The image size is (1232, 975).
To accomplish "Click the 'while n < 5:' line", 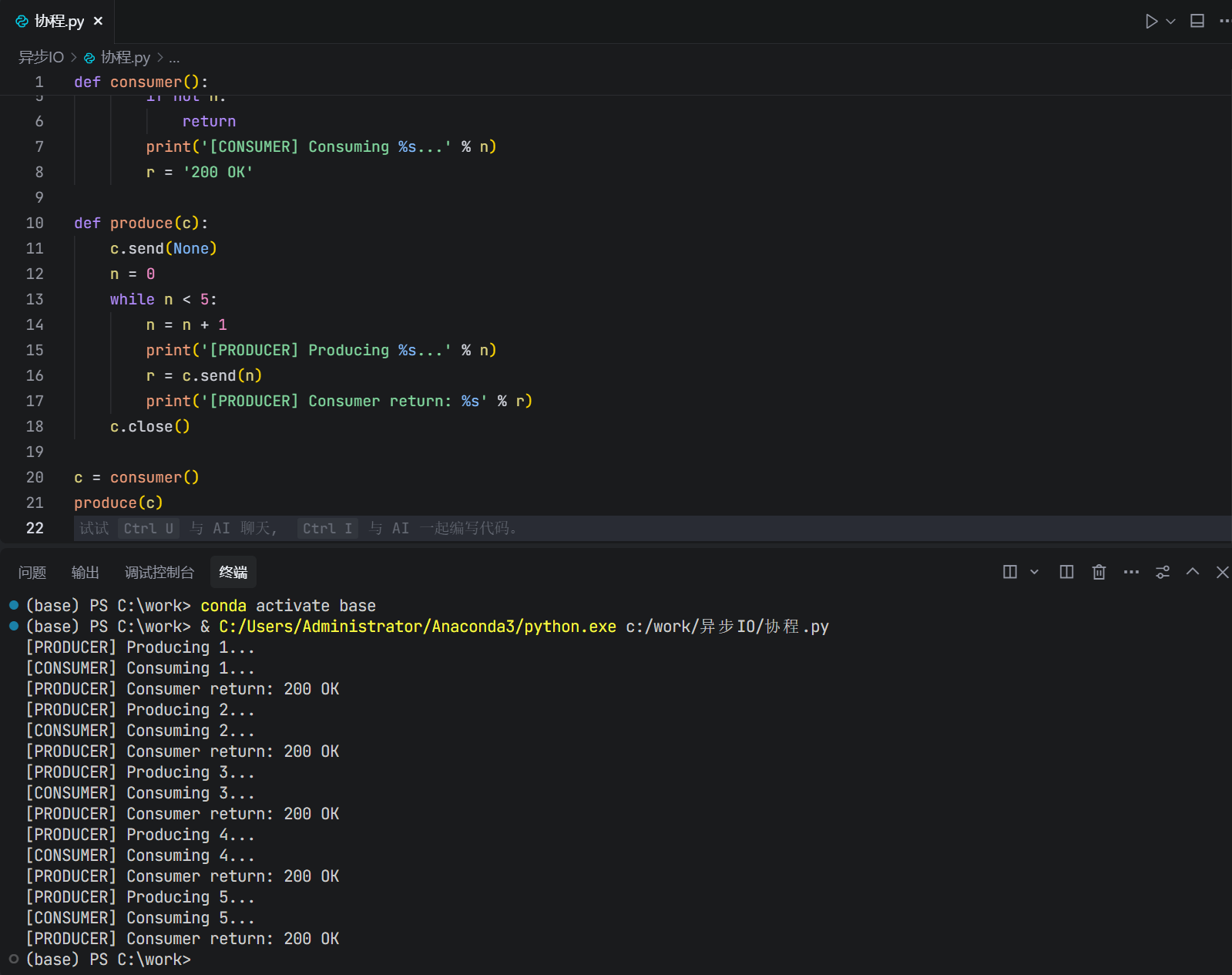I will (163, 299).
